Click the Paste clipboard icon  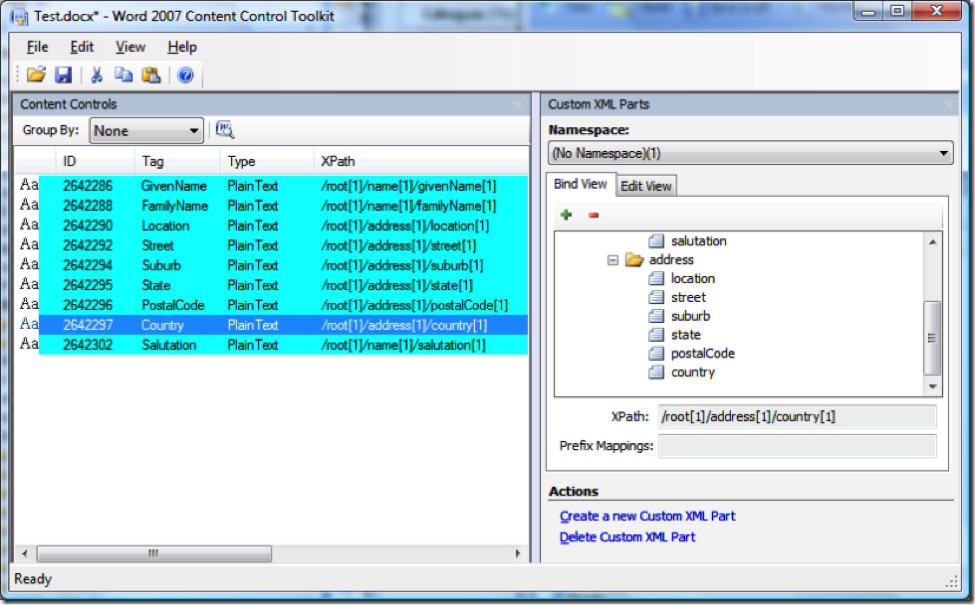pyautogui.click(x=151, y=75)
